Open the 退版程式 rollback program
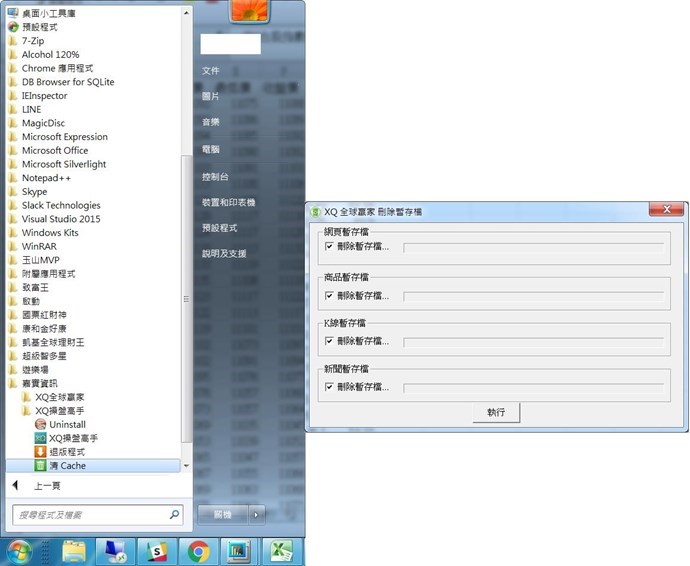Viewport: 690px width, 566px height. click(x=41, y=452)
